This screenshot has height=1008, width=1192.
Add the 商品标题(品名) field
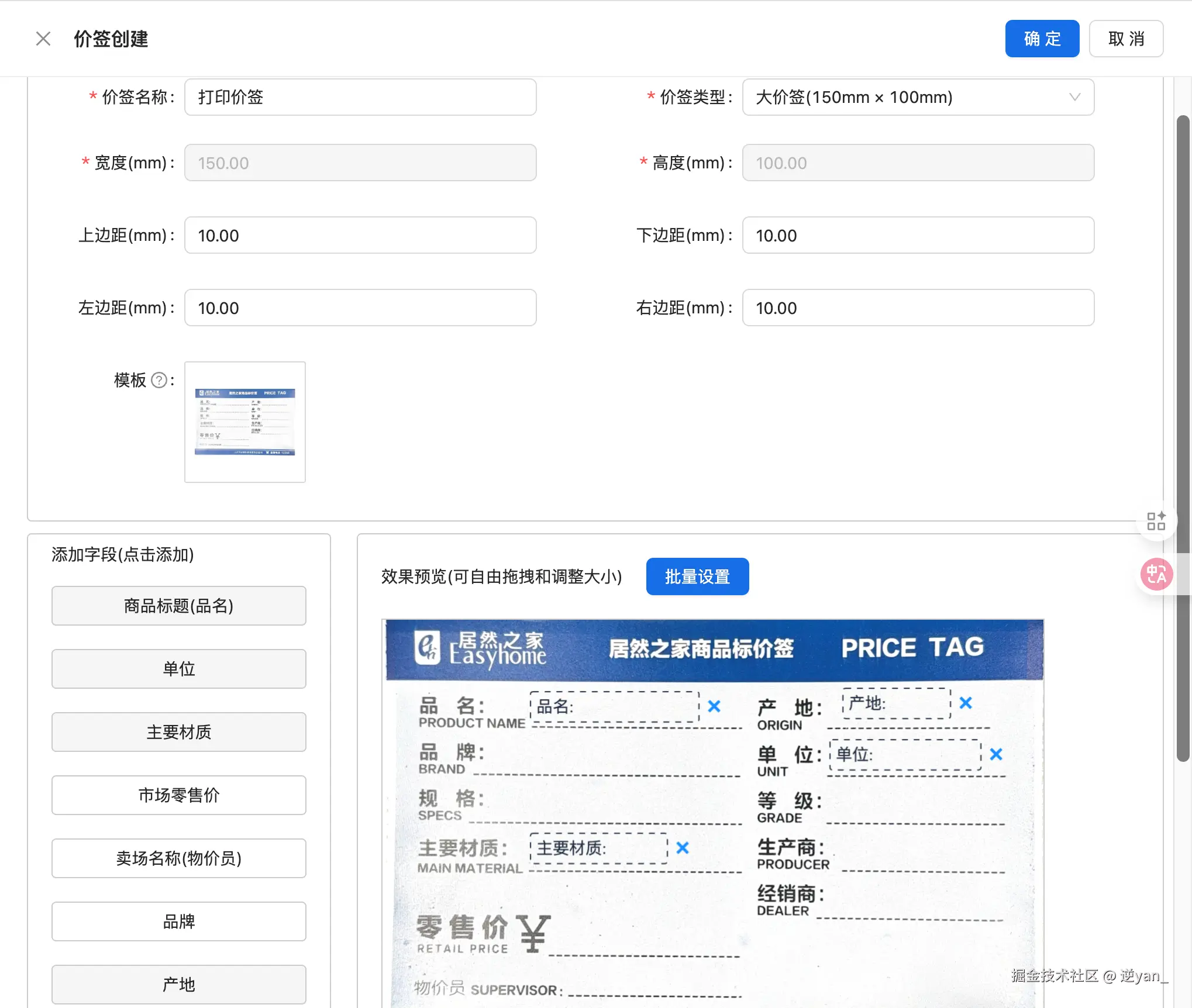(x=178, y=606)
